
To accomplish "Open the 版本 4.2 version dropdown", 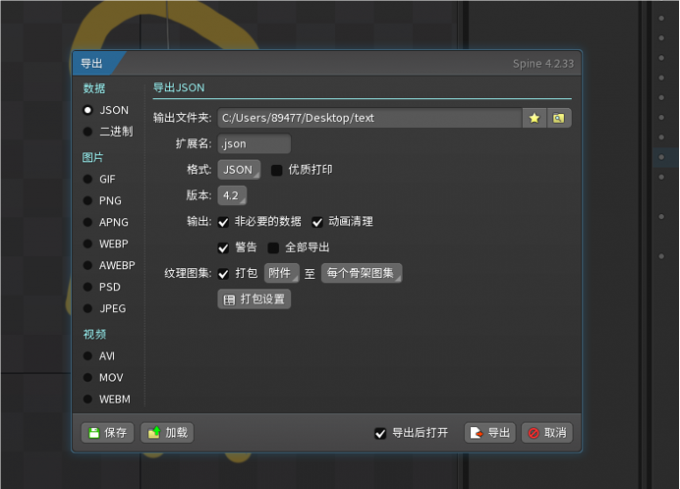I will click(232, 196).
